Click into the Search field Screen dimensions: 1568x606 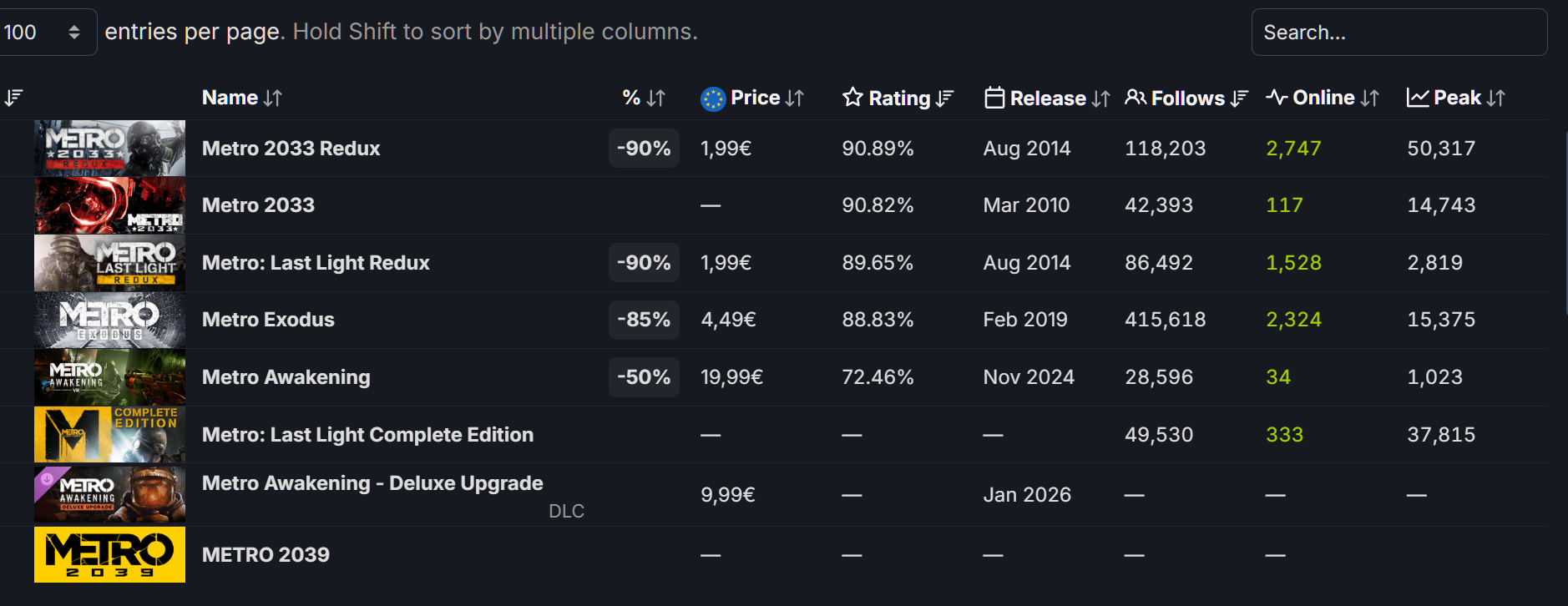pos(1399,33)
